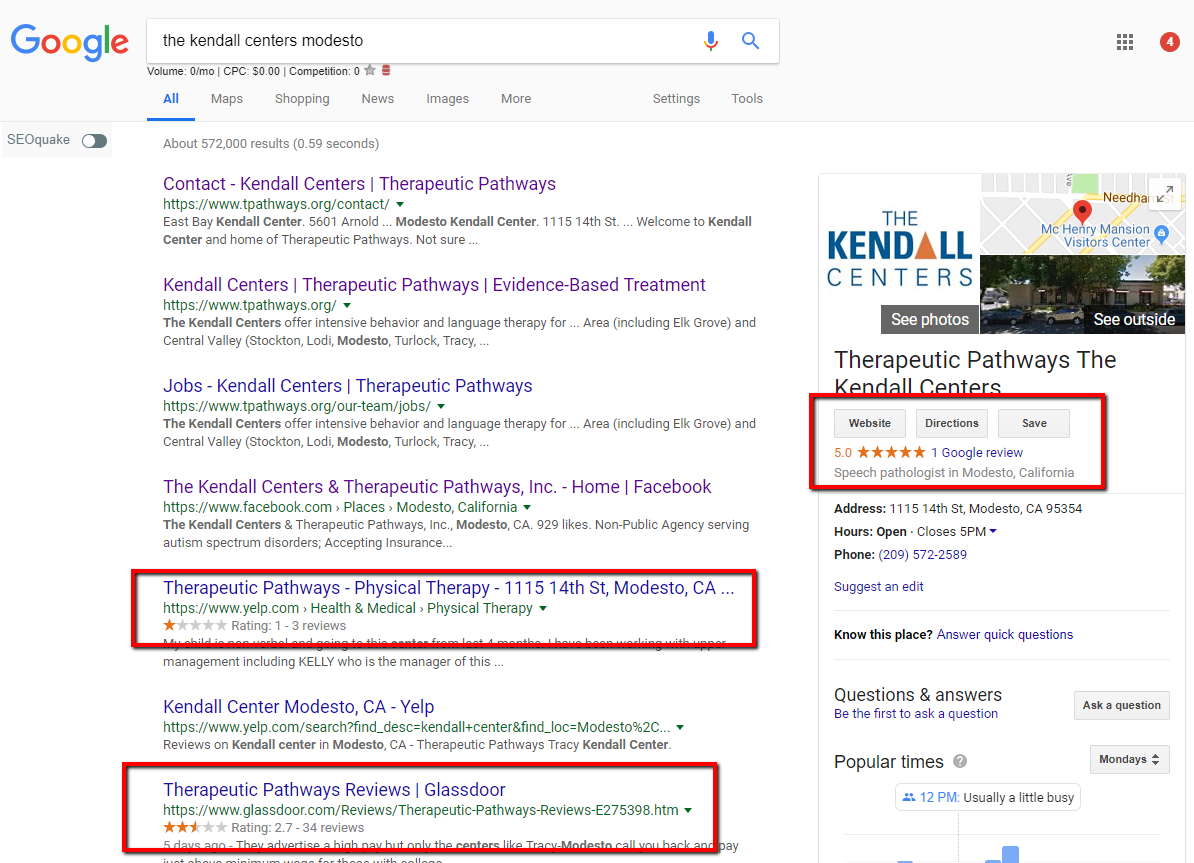Screen dimensions: 1194x863
Task: Click the Address: 1115 14th St, Modesto text
Action: pos(958,509)
